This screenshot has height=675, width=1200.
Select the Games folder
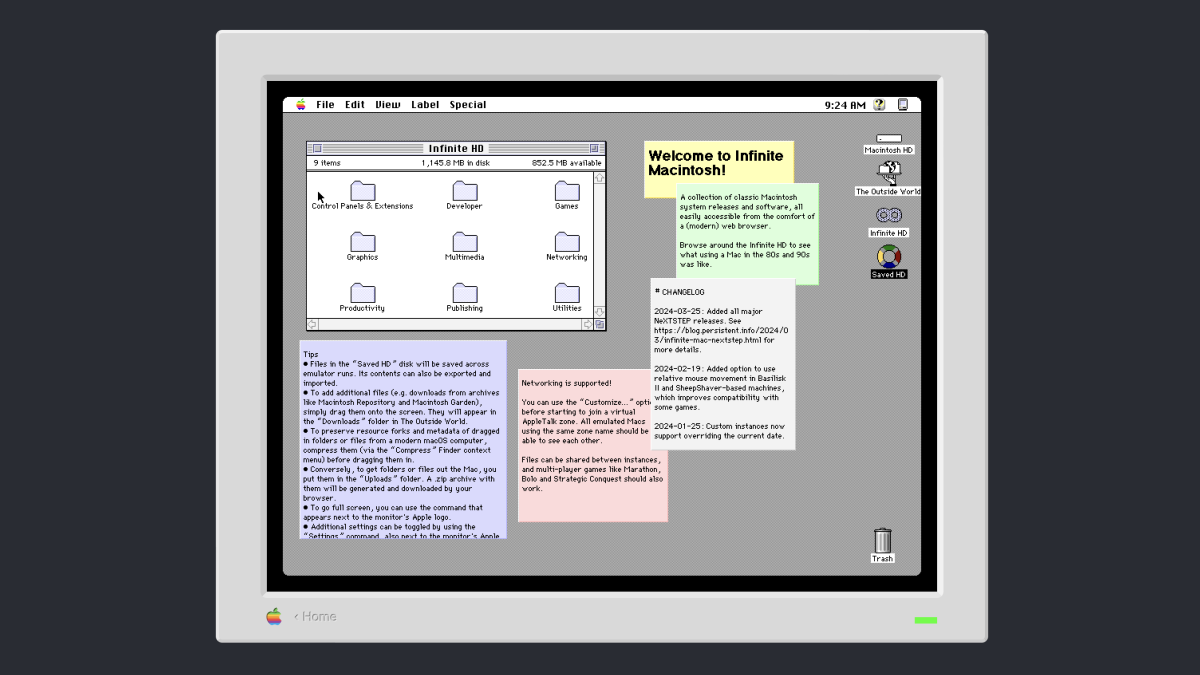click(567, 195)
